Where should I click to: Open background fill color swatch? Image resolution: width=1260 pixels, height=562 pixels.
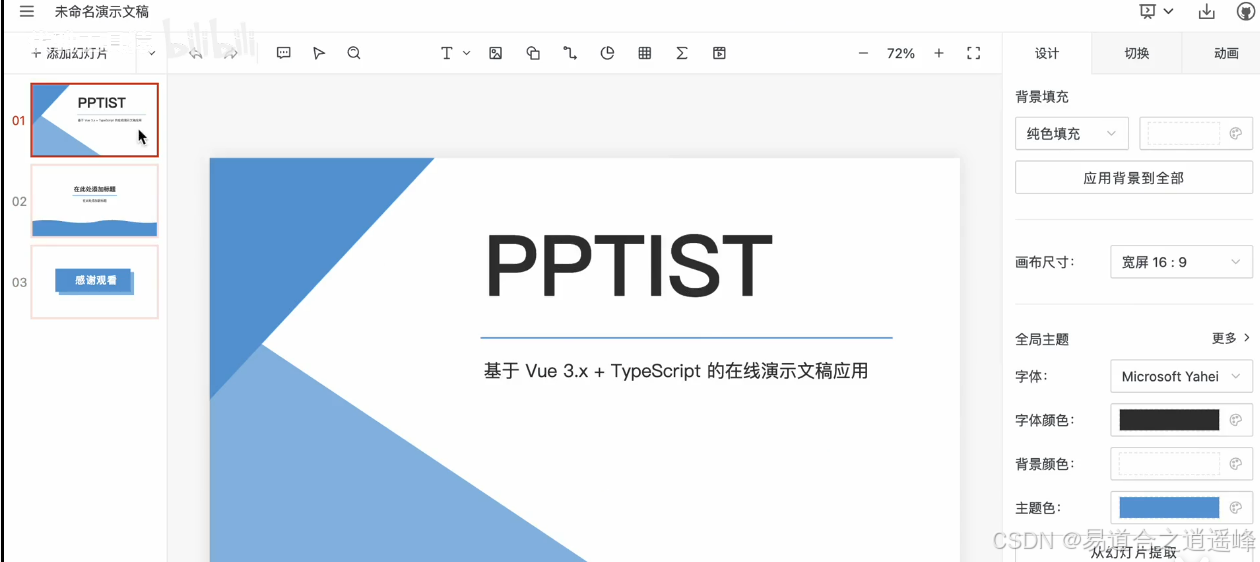tap(1196, 134)
